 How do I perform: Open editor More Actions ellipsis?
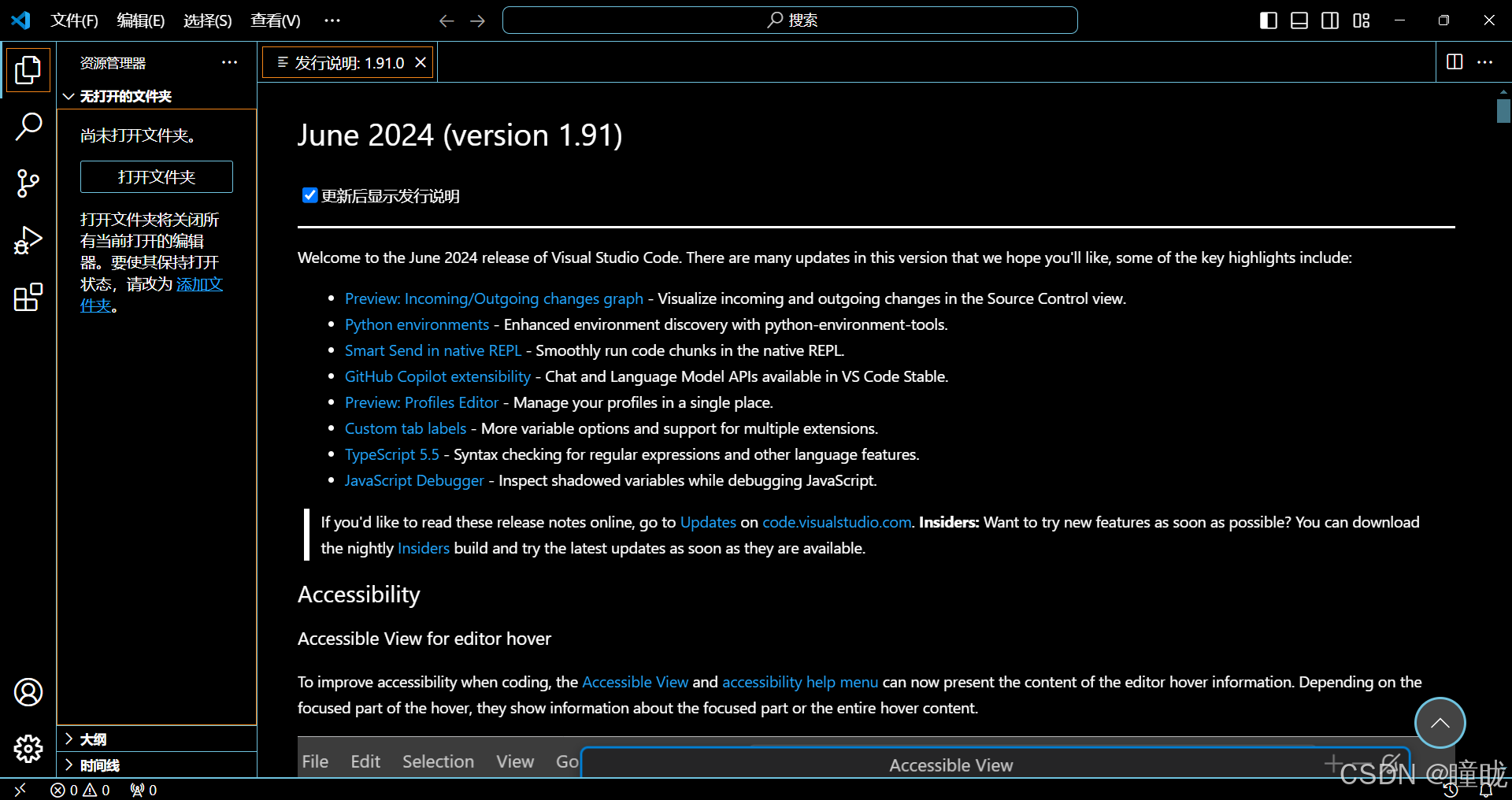[x=1485, y=61]
